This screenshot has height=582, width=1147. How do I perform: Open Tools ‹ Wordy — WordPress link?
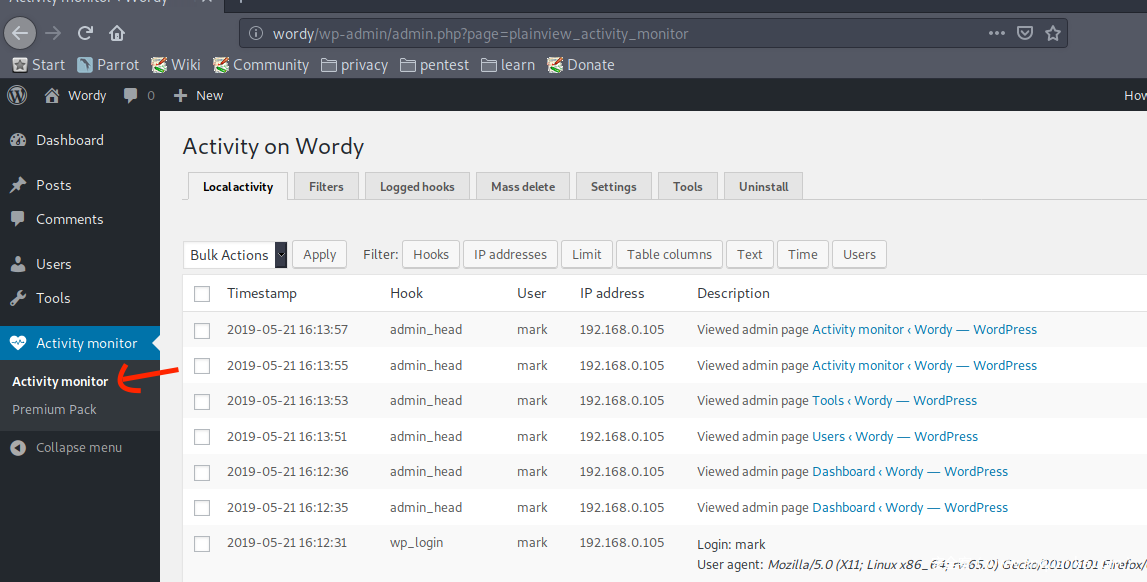tap(894, 401)
